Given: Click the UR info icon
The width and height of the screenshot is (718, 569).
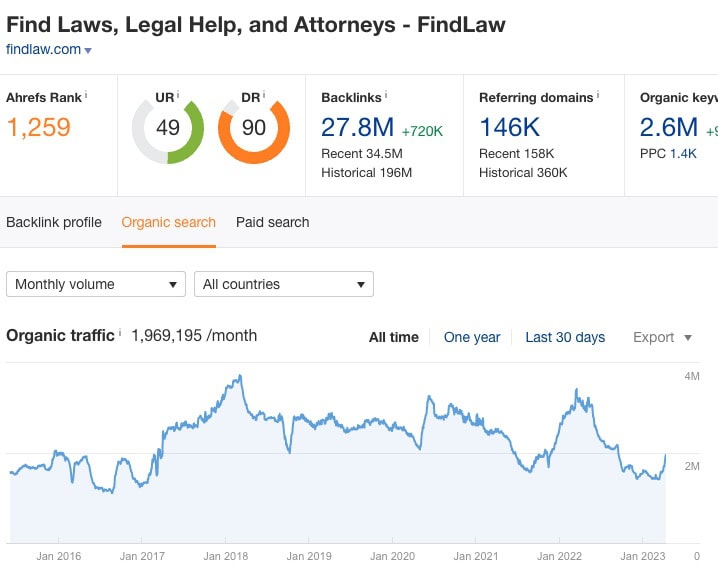Looking at the screenshot, I should (178, 94).
